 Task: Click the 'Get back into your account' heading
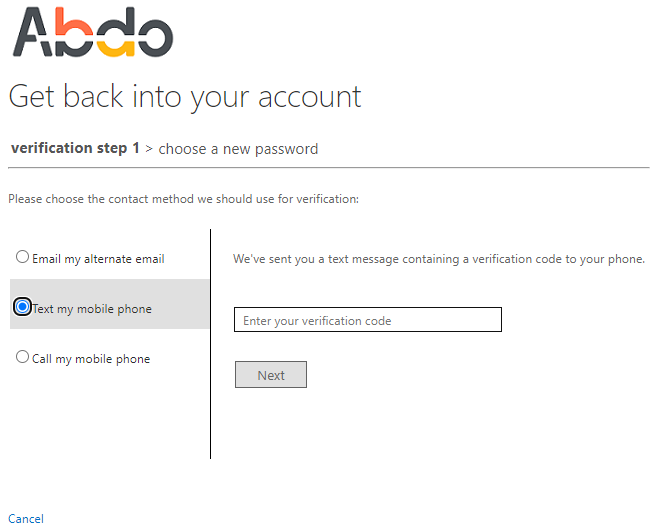pos(185,97)
